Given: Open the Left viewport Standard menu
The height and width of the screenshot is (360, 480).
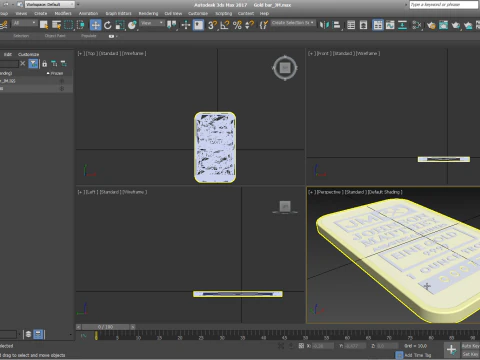Looking at the screenshot, I should coord(110,192).
